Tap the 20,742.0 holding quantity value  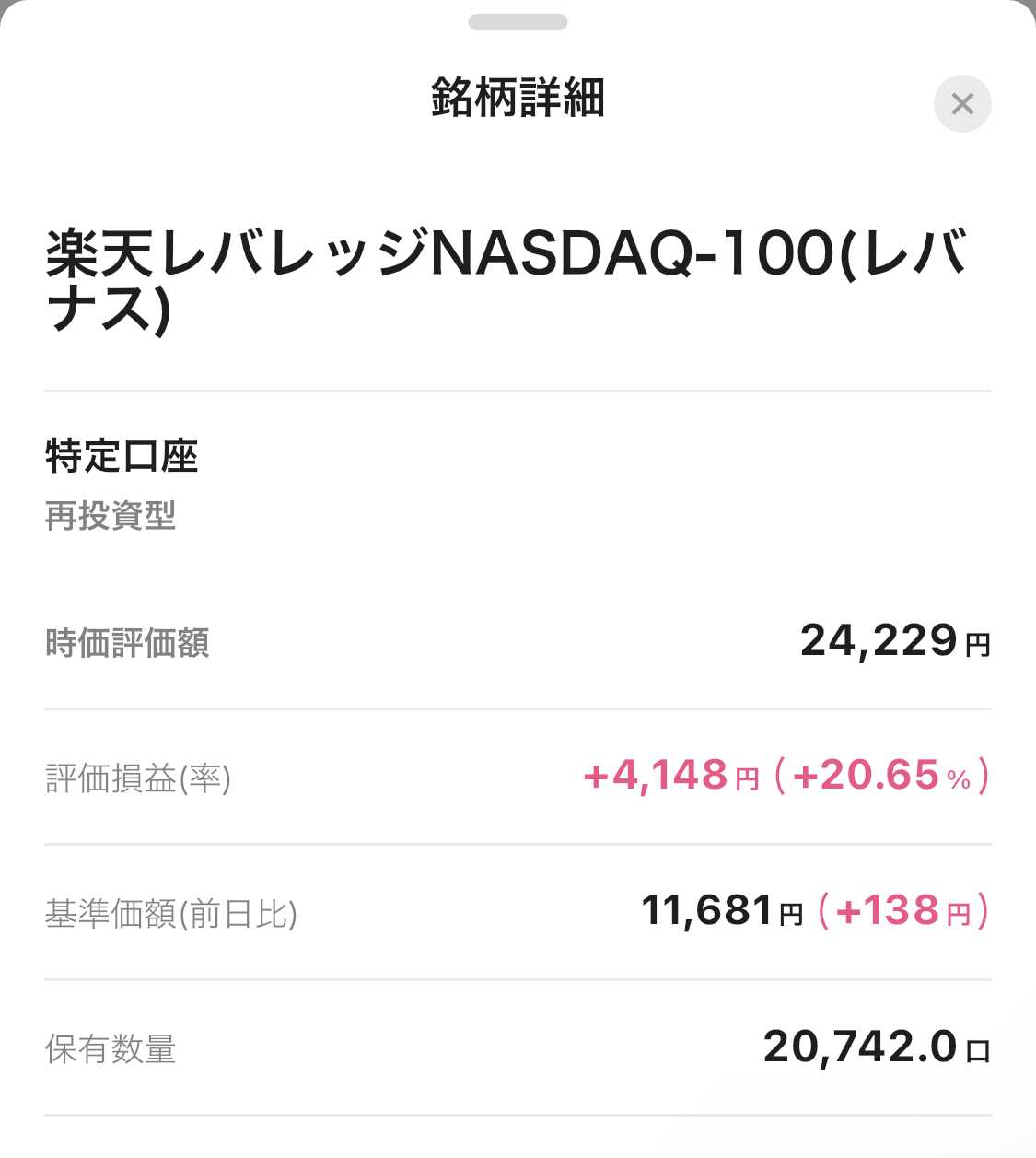(x=860, y=1047)
